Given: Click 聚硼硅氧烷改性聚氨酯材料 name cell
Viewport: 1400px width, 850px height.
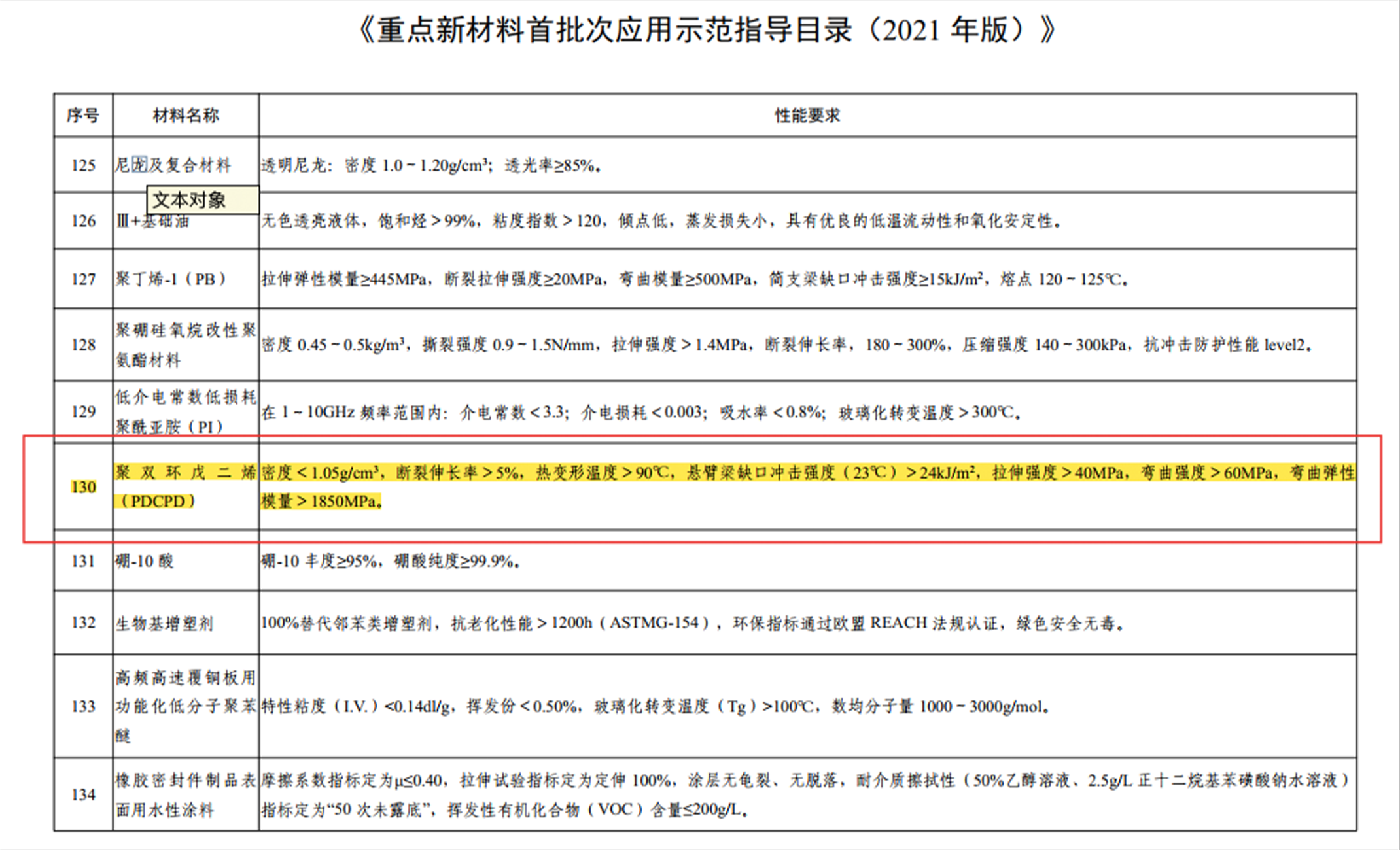Looking at the screenshot, I should click(x=186, y=345).
